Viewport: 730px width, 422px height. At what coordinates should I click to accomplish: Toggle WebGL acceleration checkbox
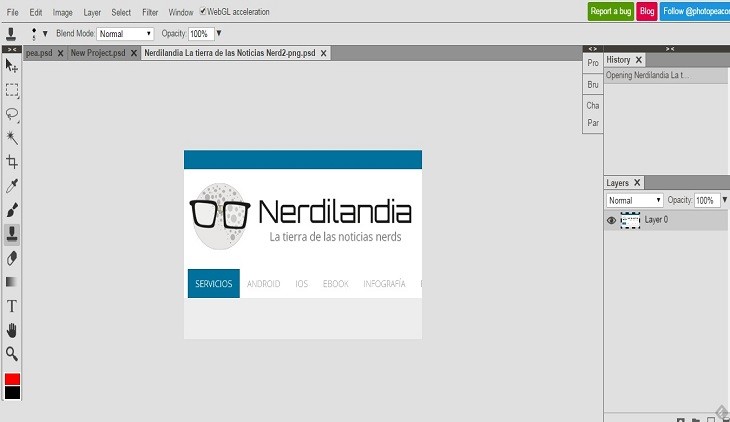pyautogui.click(x=203, y=11)
